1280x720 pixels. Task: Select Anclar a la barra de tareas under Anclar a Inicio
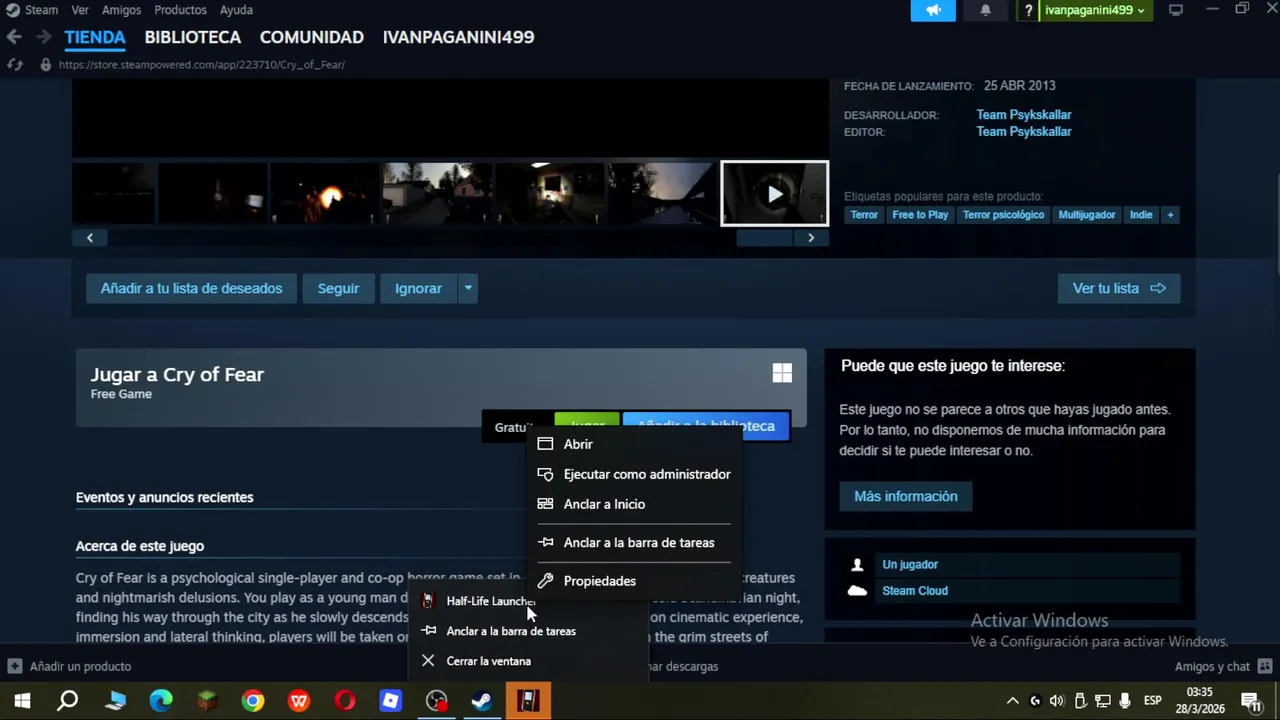pos(635,542)
